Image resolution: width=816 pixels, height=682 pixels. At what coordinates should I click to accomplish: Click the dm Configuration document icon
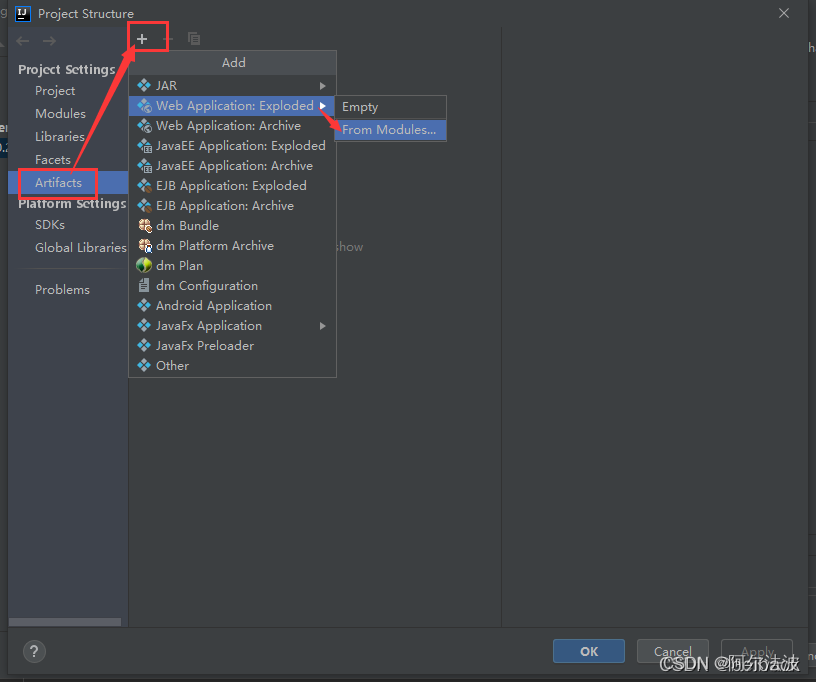point(144,285)
